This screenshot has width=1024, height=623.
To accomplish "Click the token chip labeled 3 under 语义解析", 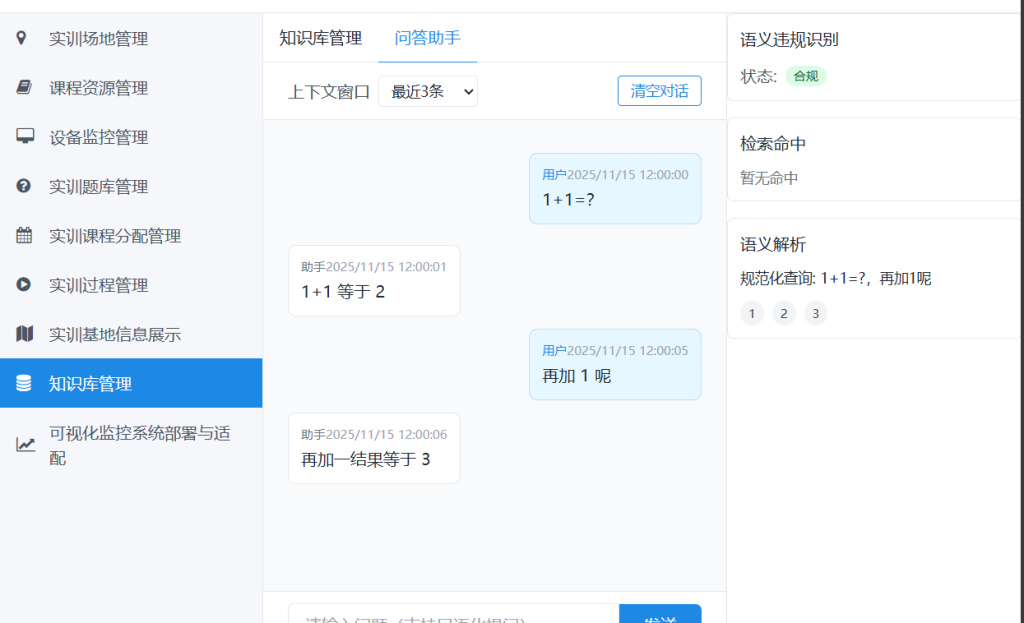I will (816, 314).
